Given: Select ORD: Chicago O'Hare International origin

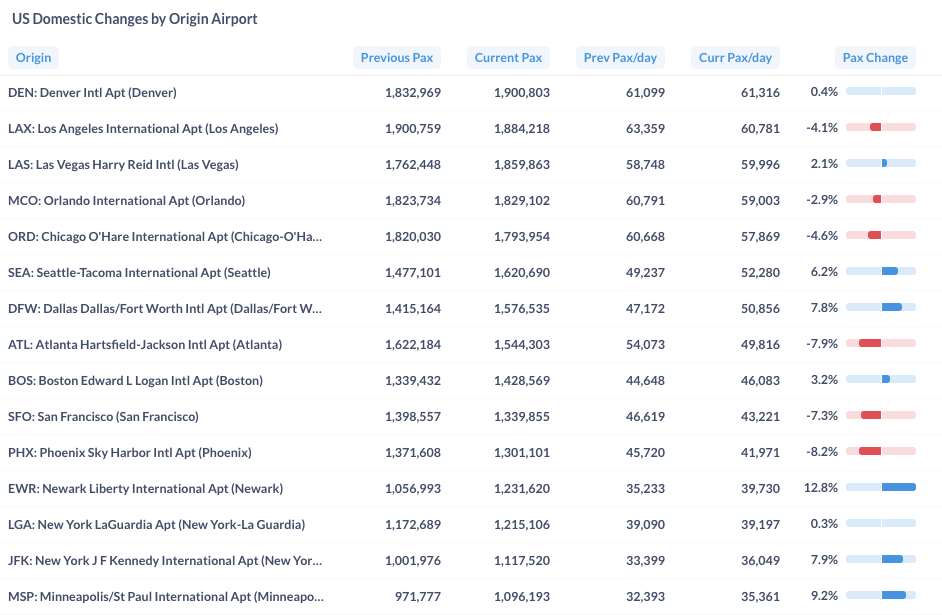Looking at the screenshot, I should (165, 237).
